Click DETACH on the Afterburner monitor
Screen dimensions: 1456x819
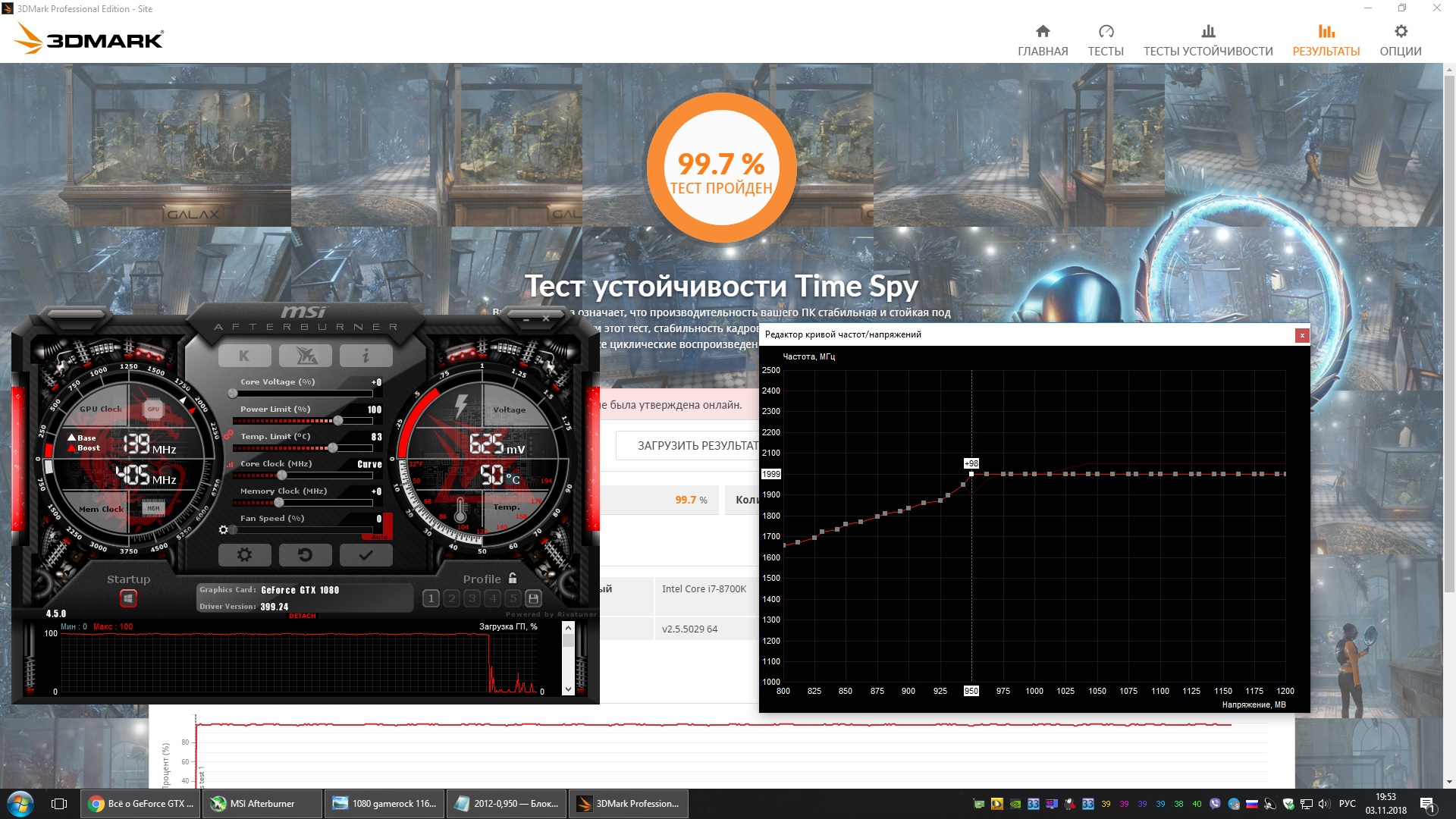[x=302, y=616]
